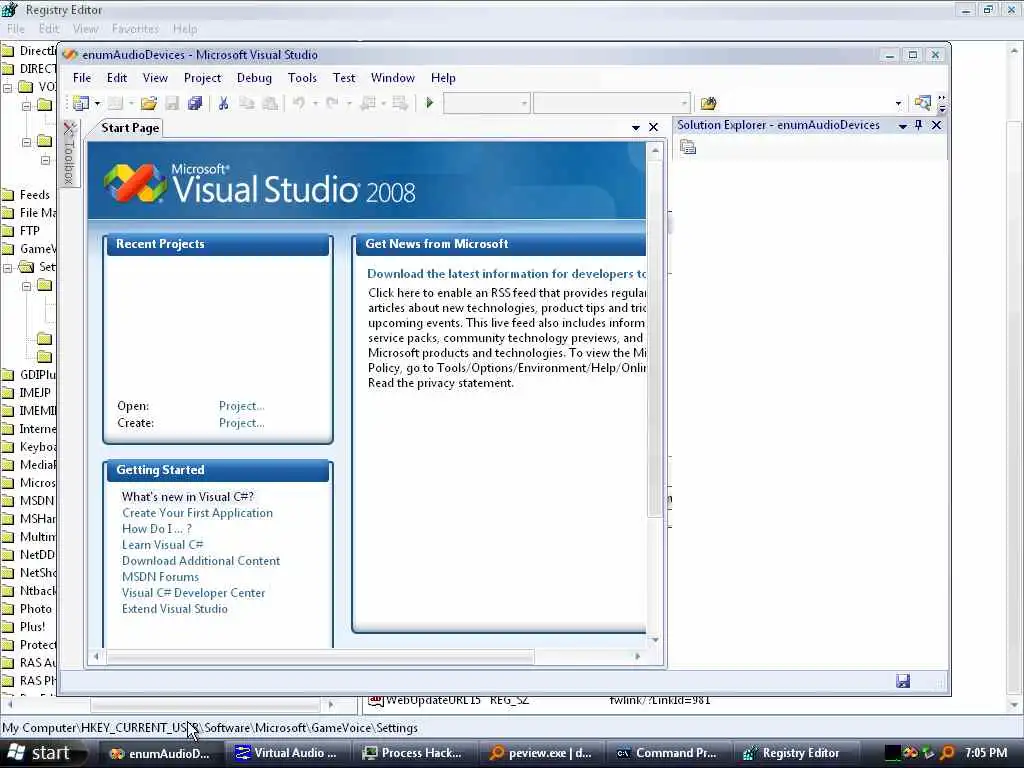1024x768 pixels.
Task: Open the Tools menu
Action: 302,78
